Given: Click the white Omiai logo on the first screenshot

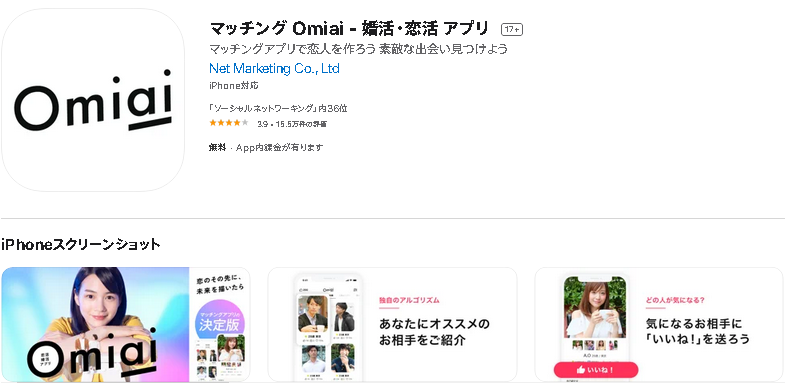Looking at the screenshot, I should (x=93, y=354).
